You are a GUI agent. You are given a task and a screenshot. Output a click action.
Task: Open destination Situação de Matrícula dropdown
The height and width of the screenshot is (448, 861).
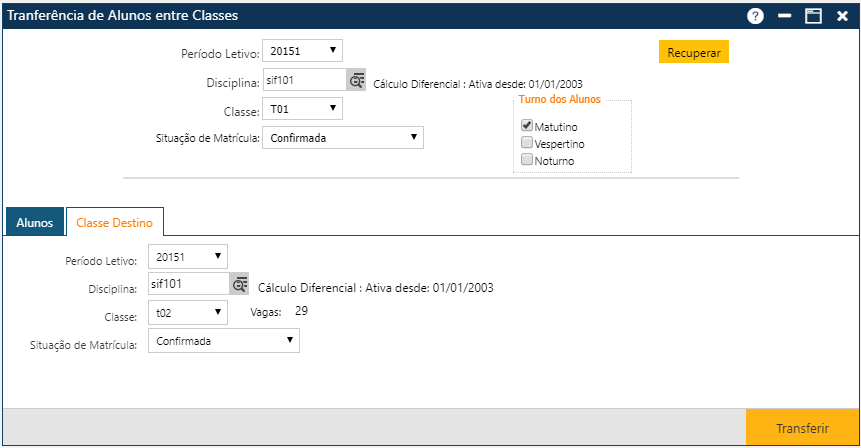point(224,341)
